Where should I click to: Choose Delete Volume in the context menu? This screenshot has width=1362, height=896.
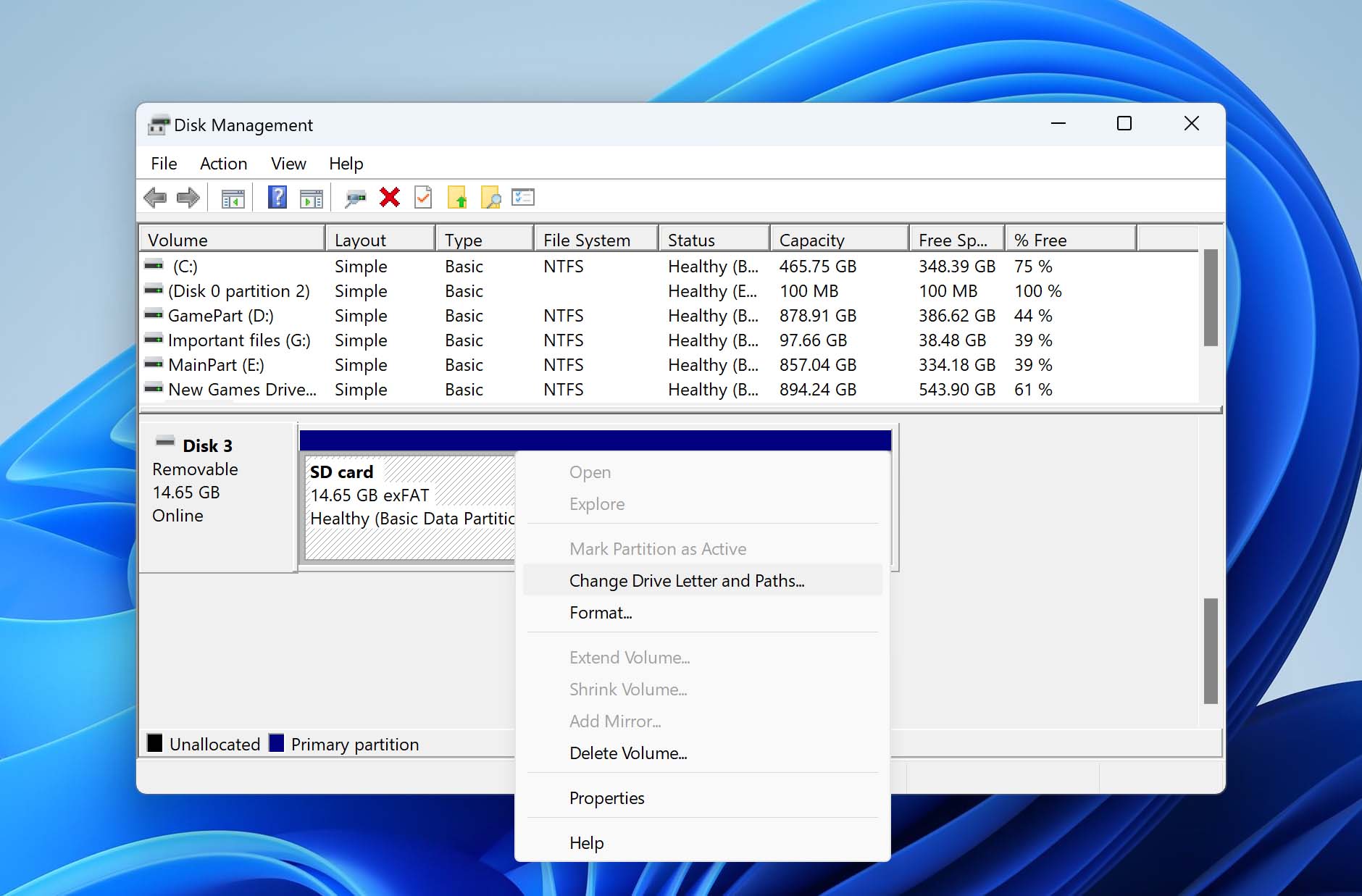coord(627,753)
